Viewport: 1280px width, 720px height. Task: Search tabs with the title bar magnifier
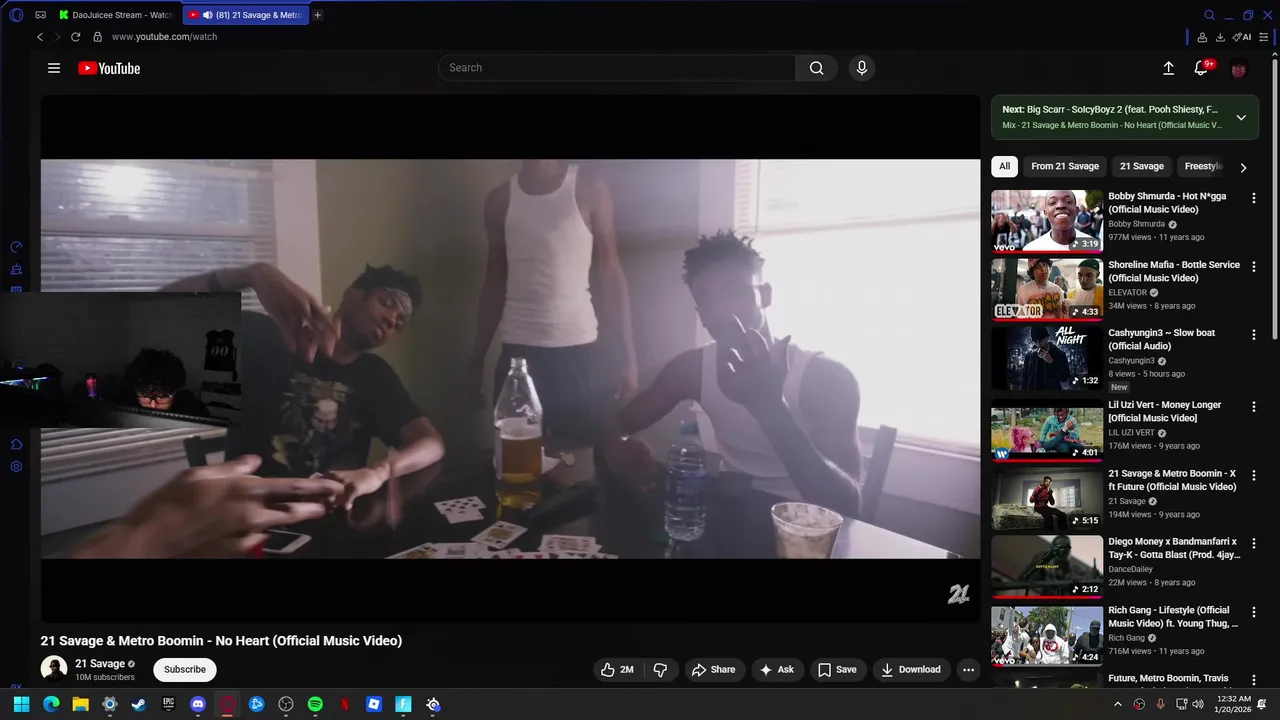(1209, 15)
